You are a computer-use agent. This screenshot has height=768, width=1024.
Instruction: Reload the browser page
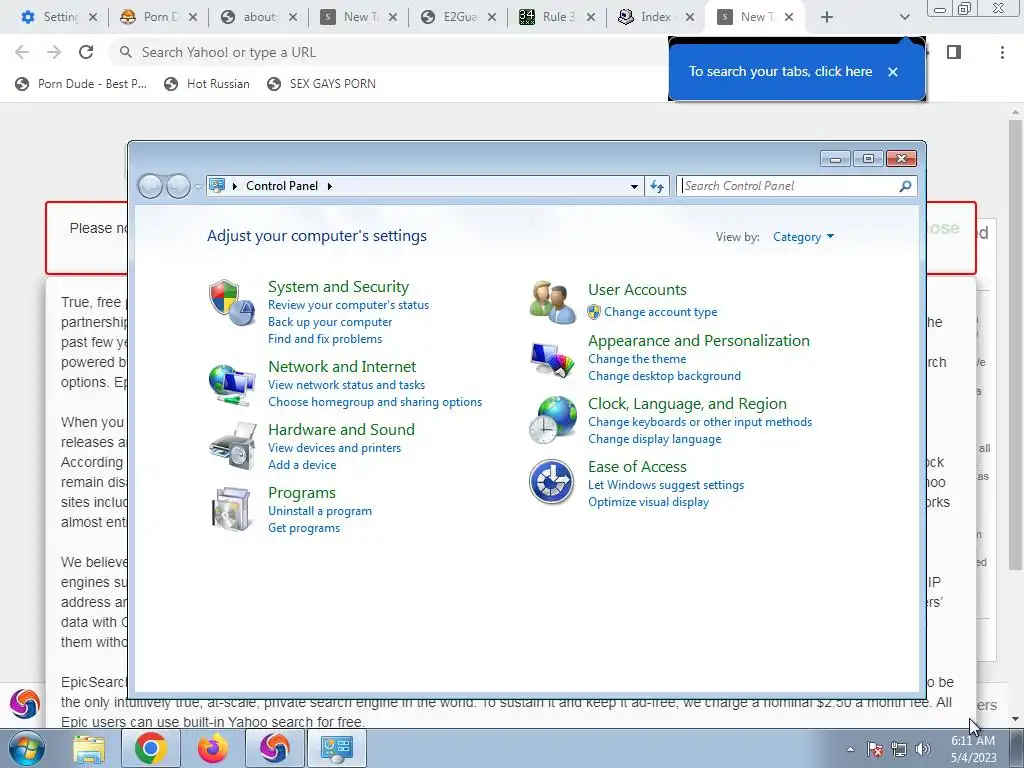86,52
